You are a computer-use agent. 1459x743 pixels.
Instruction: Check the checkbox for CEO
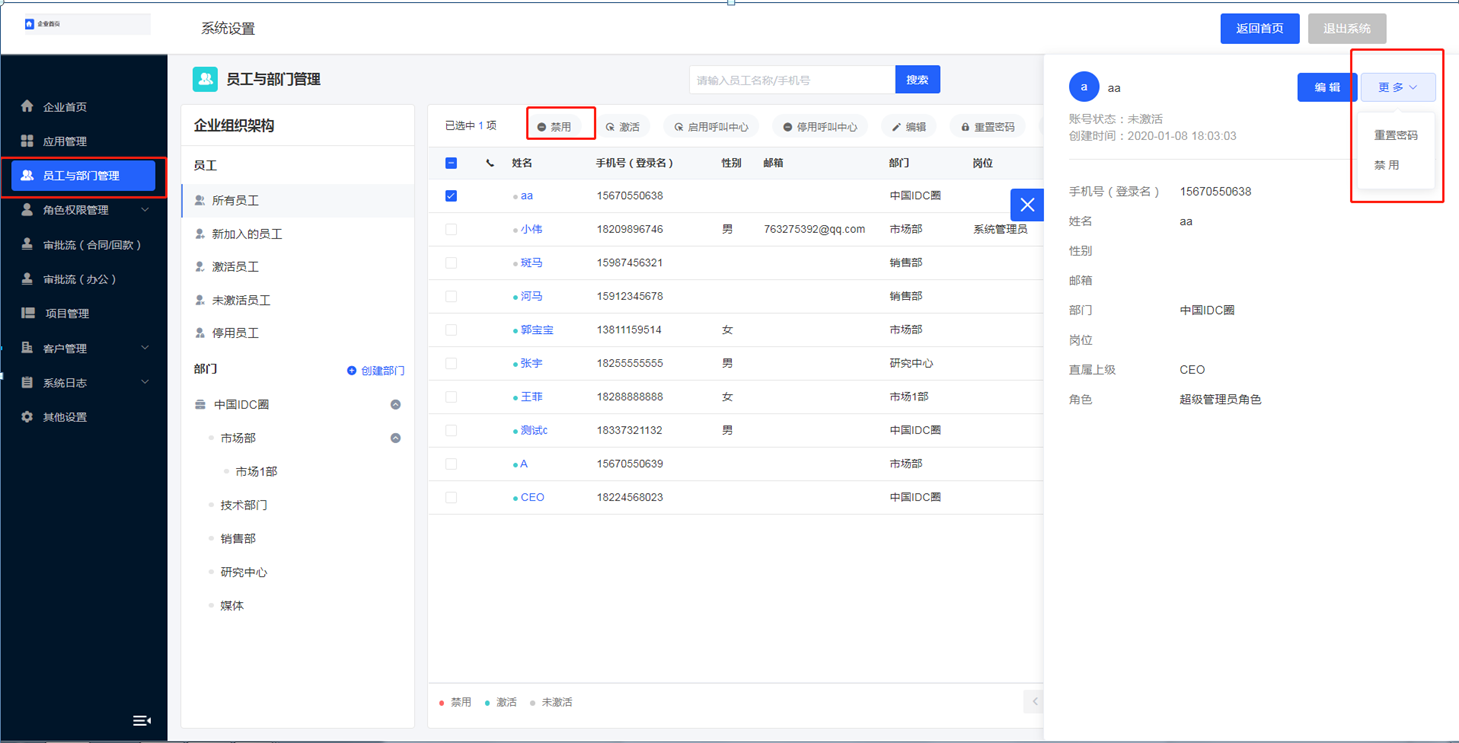point(451,497)
